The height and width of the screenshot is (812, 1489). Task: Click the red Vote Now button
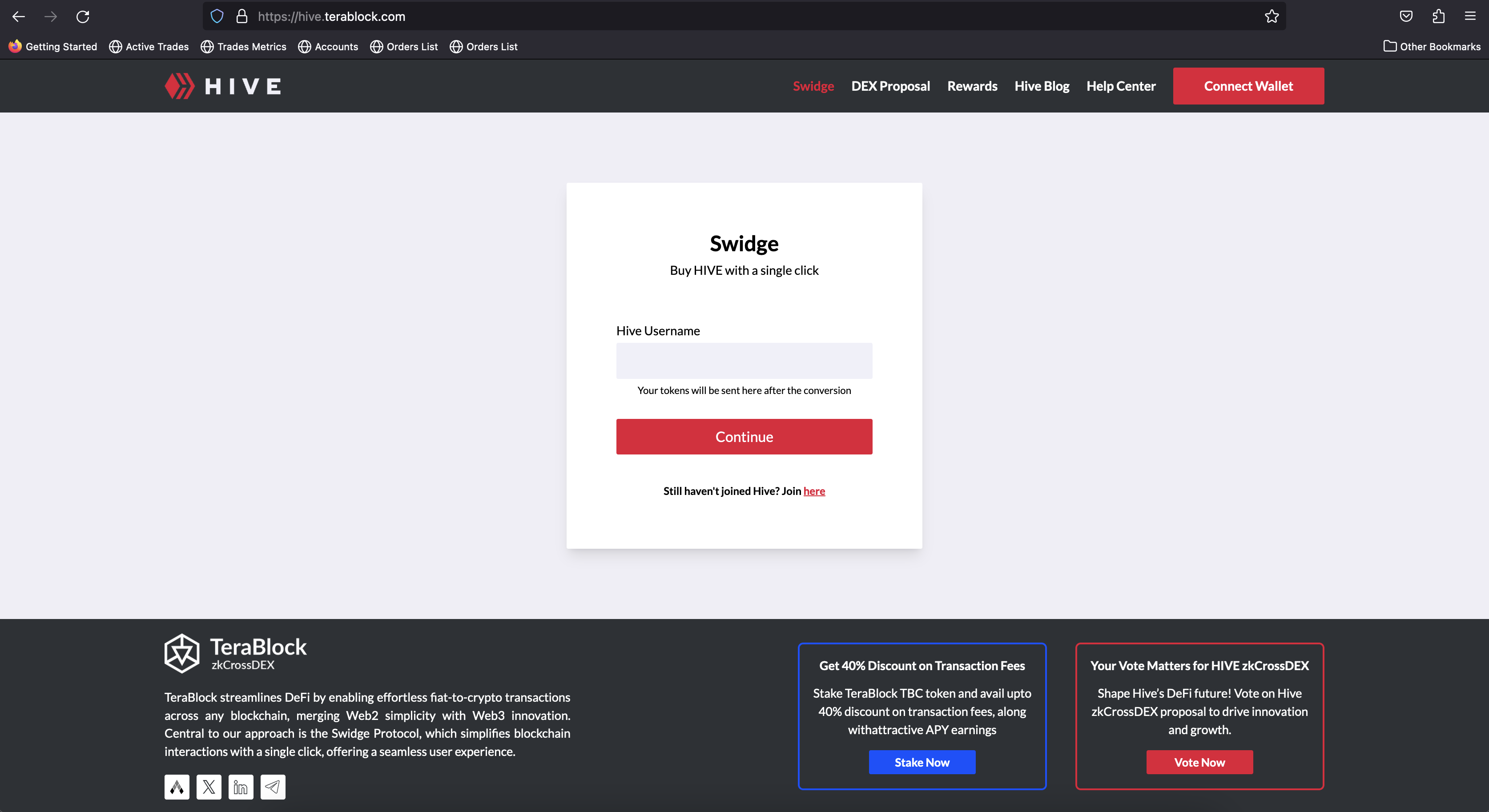coord(1199,762)
